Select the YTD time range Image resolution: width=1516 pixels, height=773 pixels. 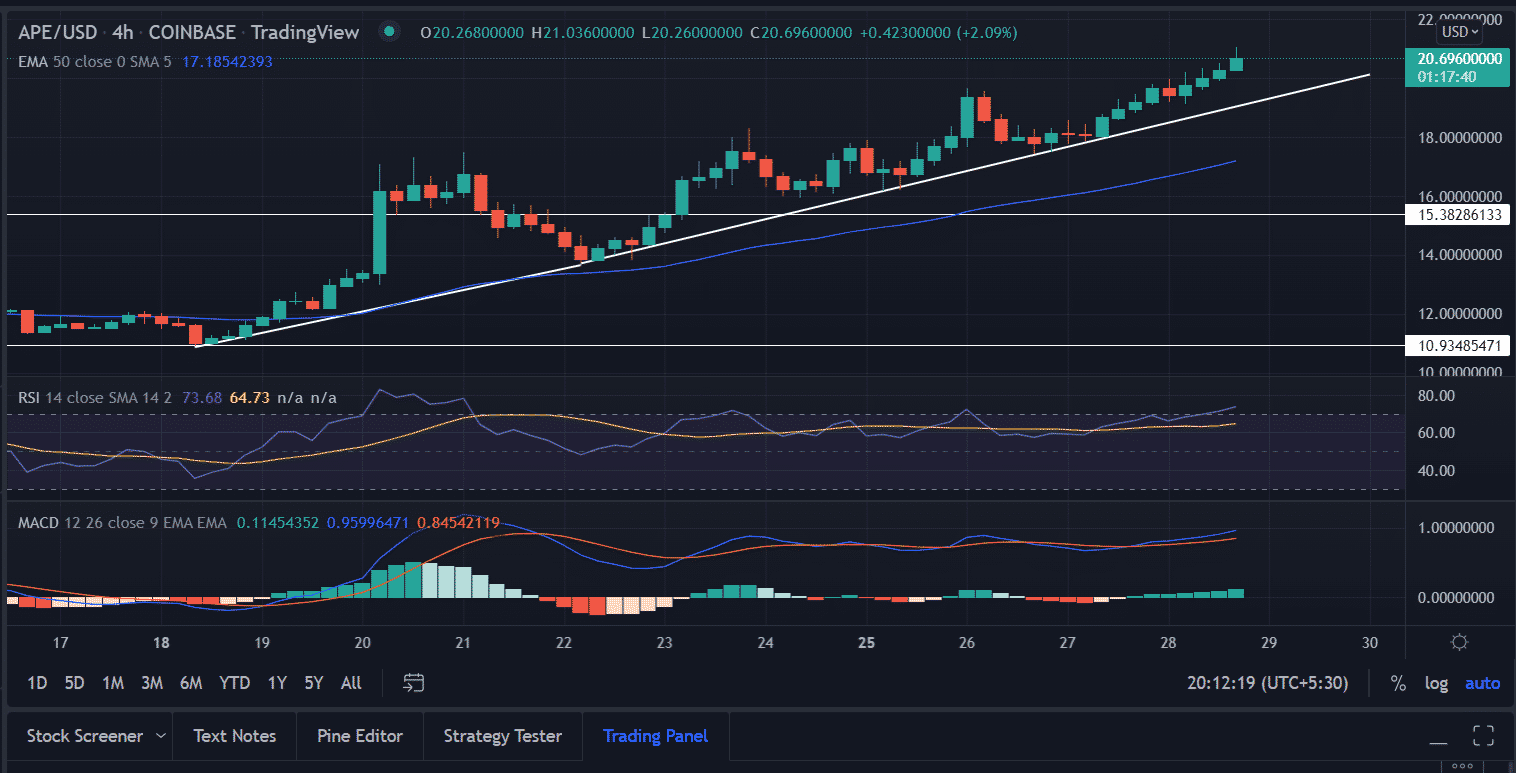coord(234,683)
